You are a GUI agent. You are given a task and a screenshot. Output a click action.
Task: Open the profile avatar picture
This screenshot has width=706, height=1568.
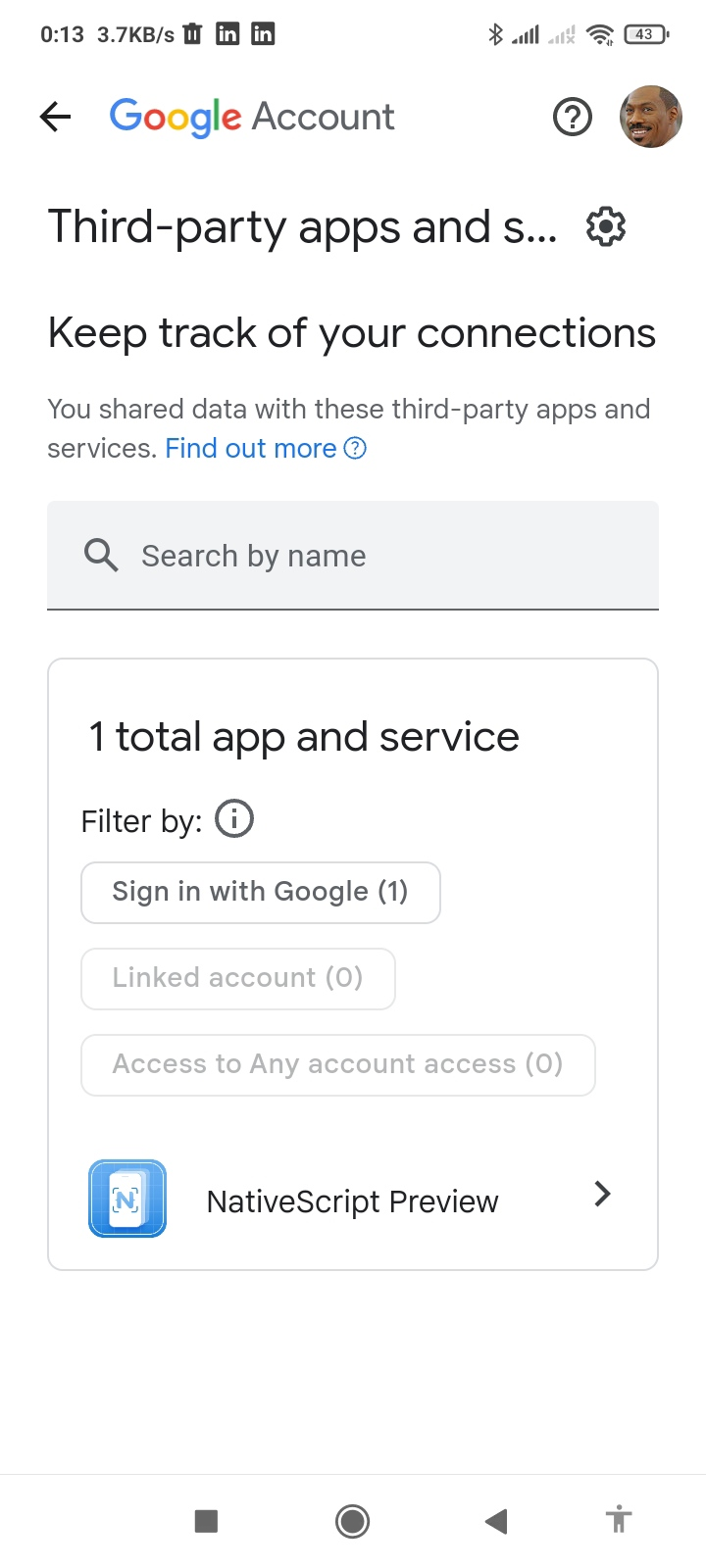pyautogui.click(x=650, y=117)
